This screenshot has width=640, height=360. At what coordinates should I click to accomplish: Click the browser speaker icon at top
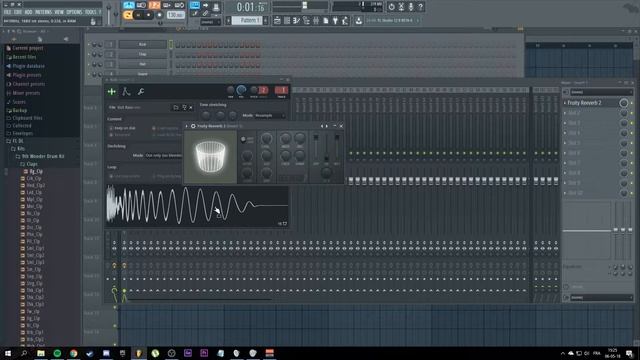(66, 39)
